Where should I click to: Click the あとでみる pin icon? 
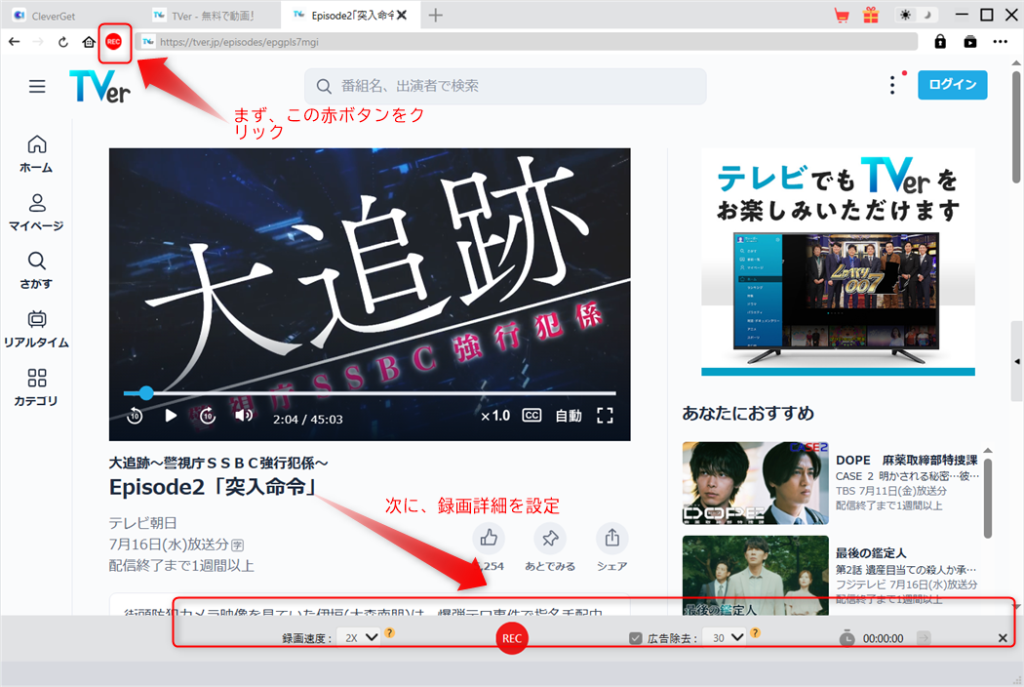click(x=550, y=538)
